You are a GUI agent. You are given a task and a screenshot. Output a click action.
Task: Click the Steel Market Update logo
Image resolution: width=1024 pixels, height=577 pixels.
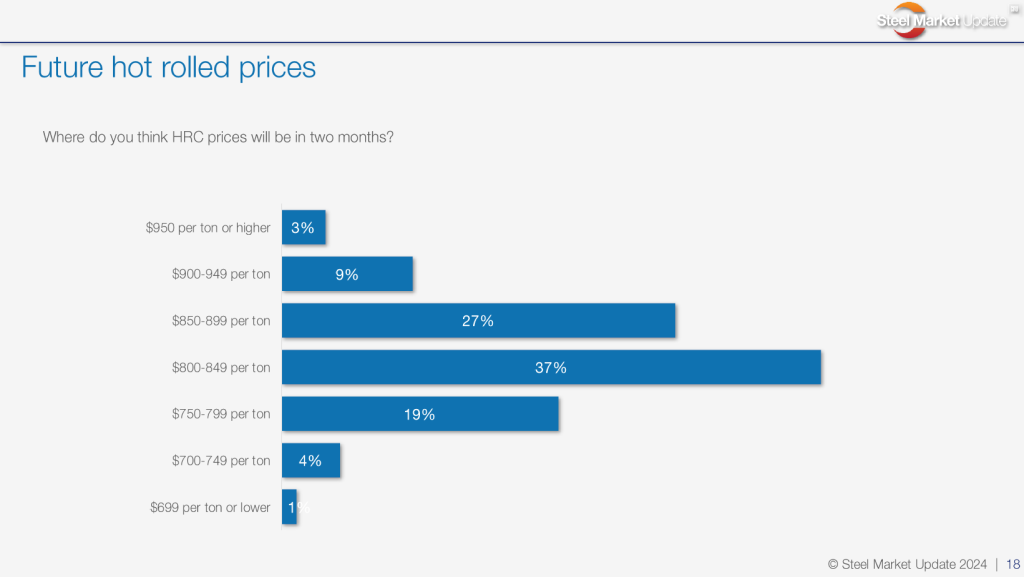(942, 21)
